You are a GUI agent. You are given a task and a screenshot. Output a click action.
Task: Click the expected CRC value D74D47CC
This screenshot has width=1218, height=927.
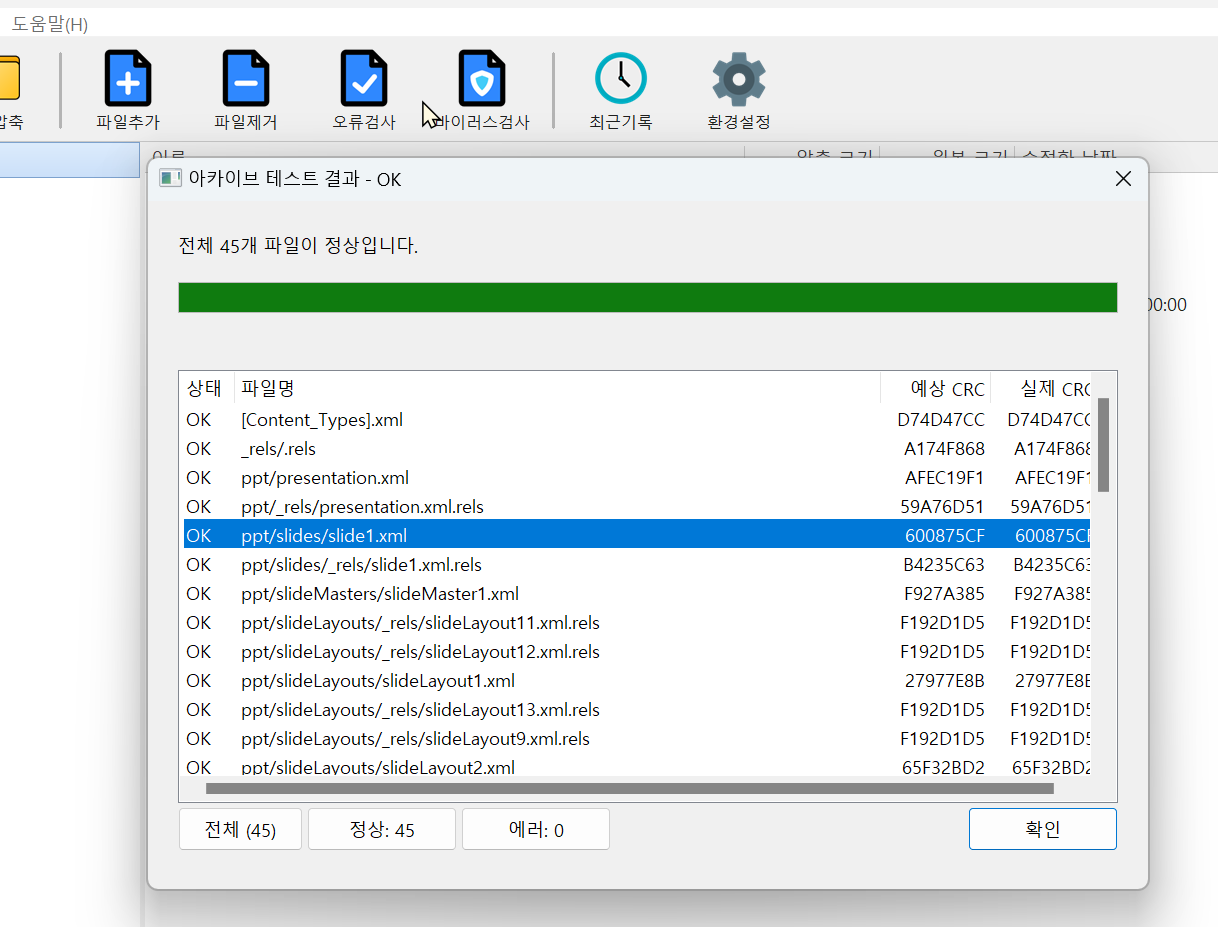(x=941, y=420)
